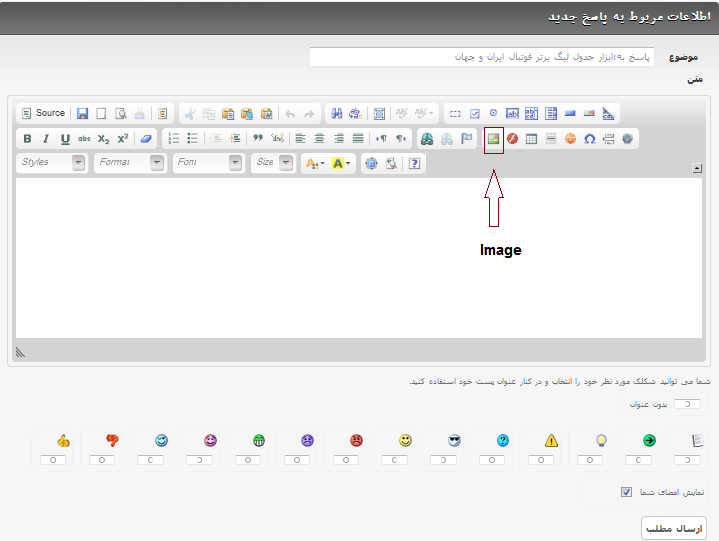Select the بدون عنوان radio option
Image resolution: width=719 pixels, height=541 pixels.
point(687,405)
